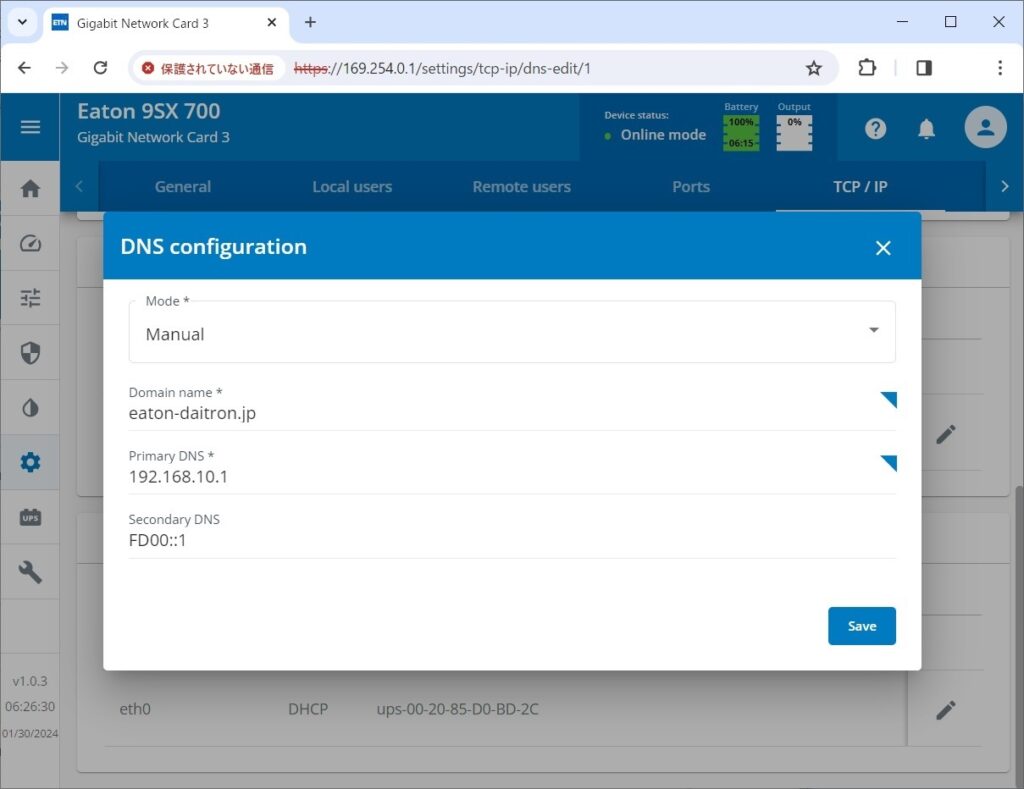This screenshot has width=1024, height=789.
Task: Open the Meters gauge icon in sidebar
Action: [x=30, y=243]
